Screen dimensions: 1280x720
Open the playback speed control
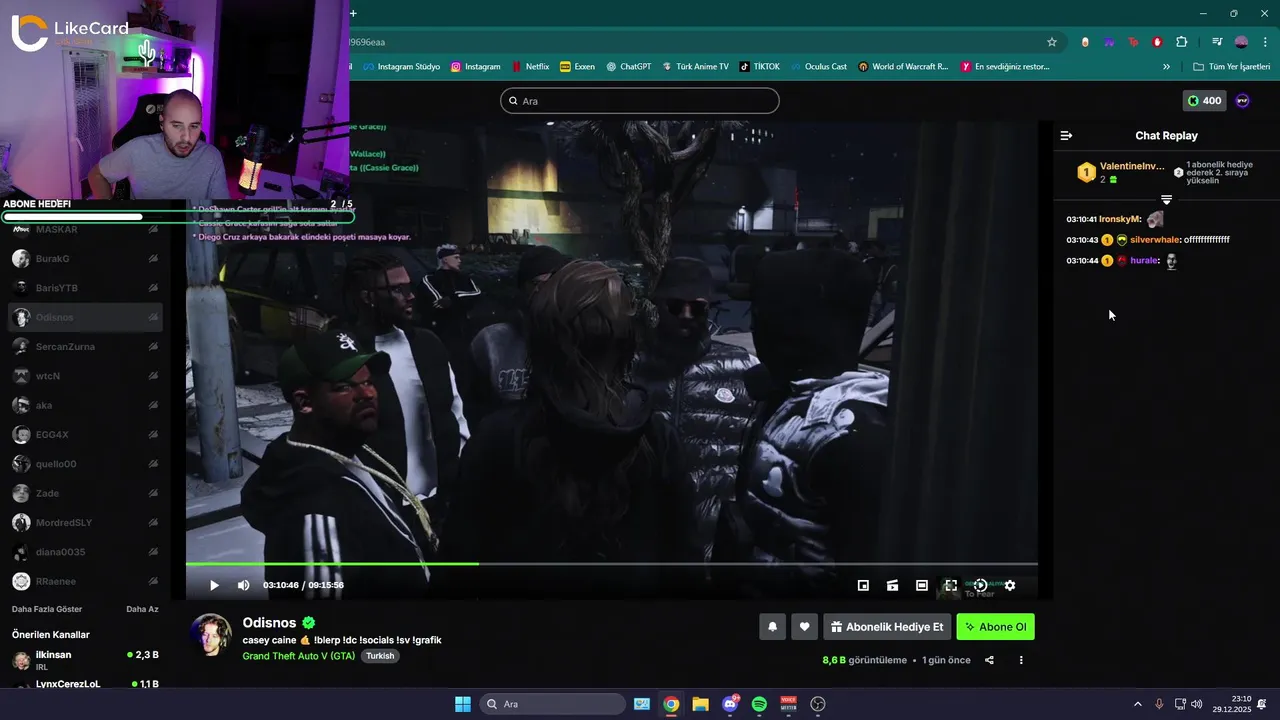pos(980,585)
